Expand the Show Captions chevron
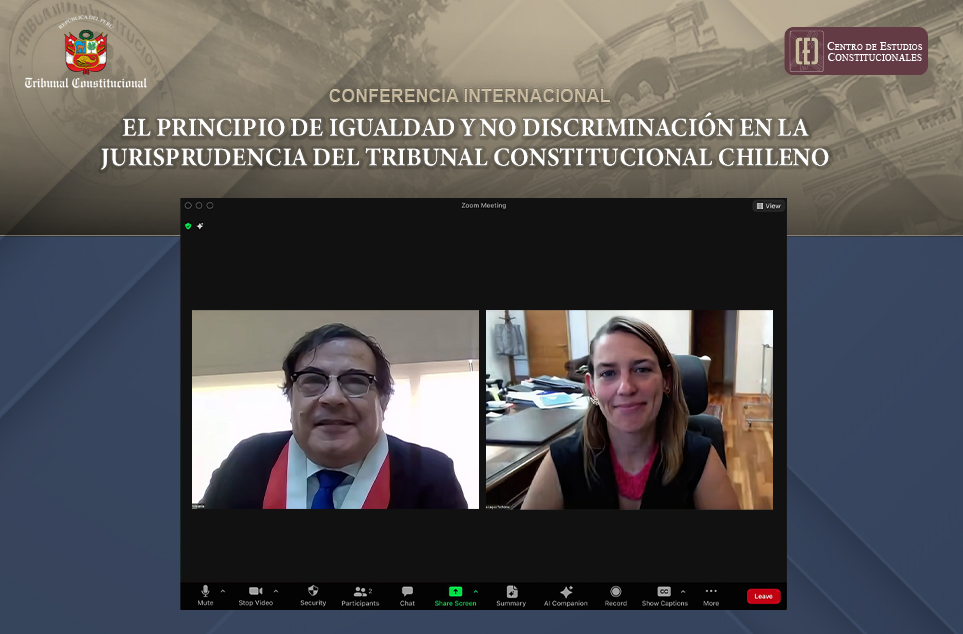963x634 pixels. tap(681, 591)
